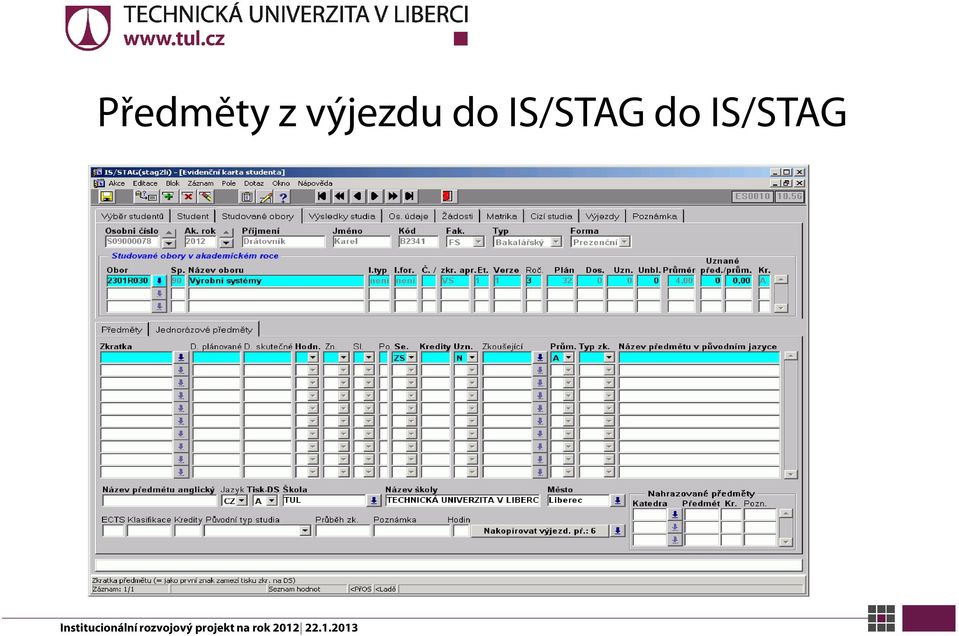The width and height of the screenshot is (959, 636).
Task: Expand the Prům. dropdown showing A
Action: pos(568,358)
